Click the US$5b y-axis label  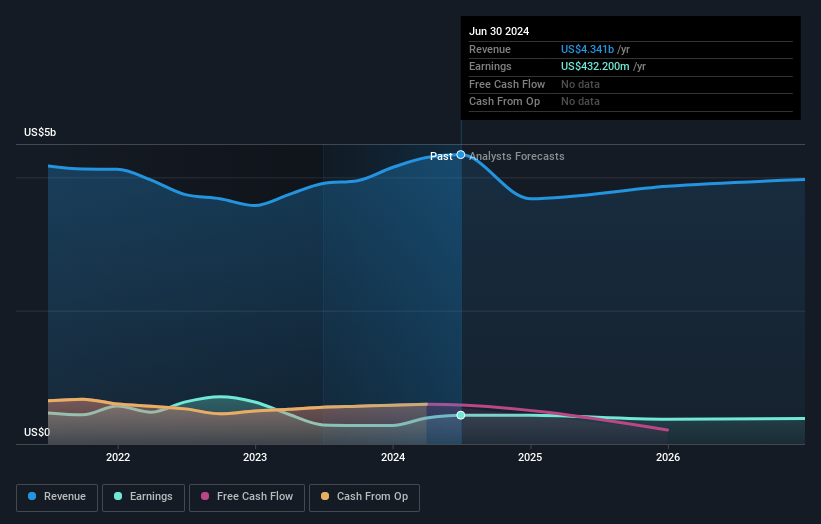40,132
